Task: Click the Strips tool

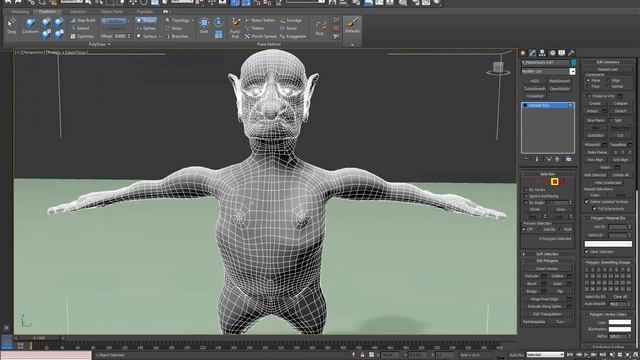Action: click(174, 28)
